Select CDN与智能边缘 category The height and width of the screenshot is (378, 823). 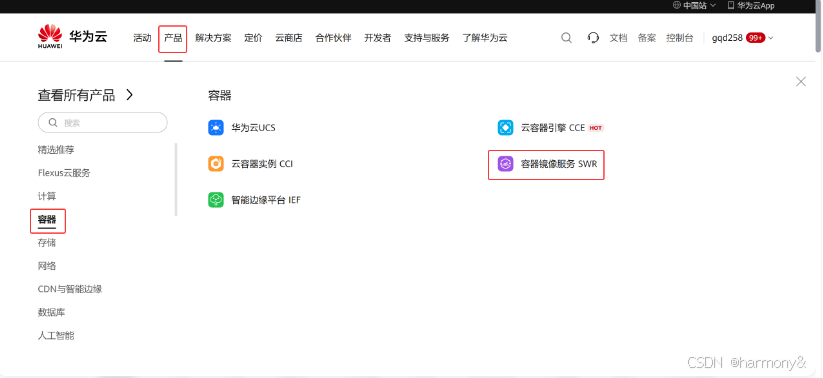(70, 289)
